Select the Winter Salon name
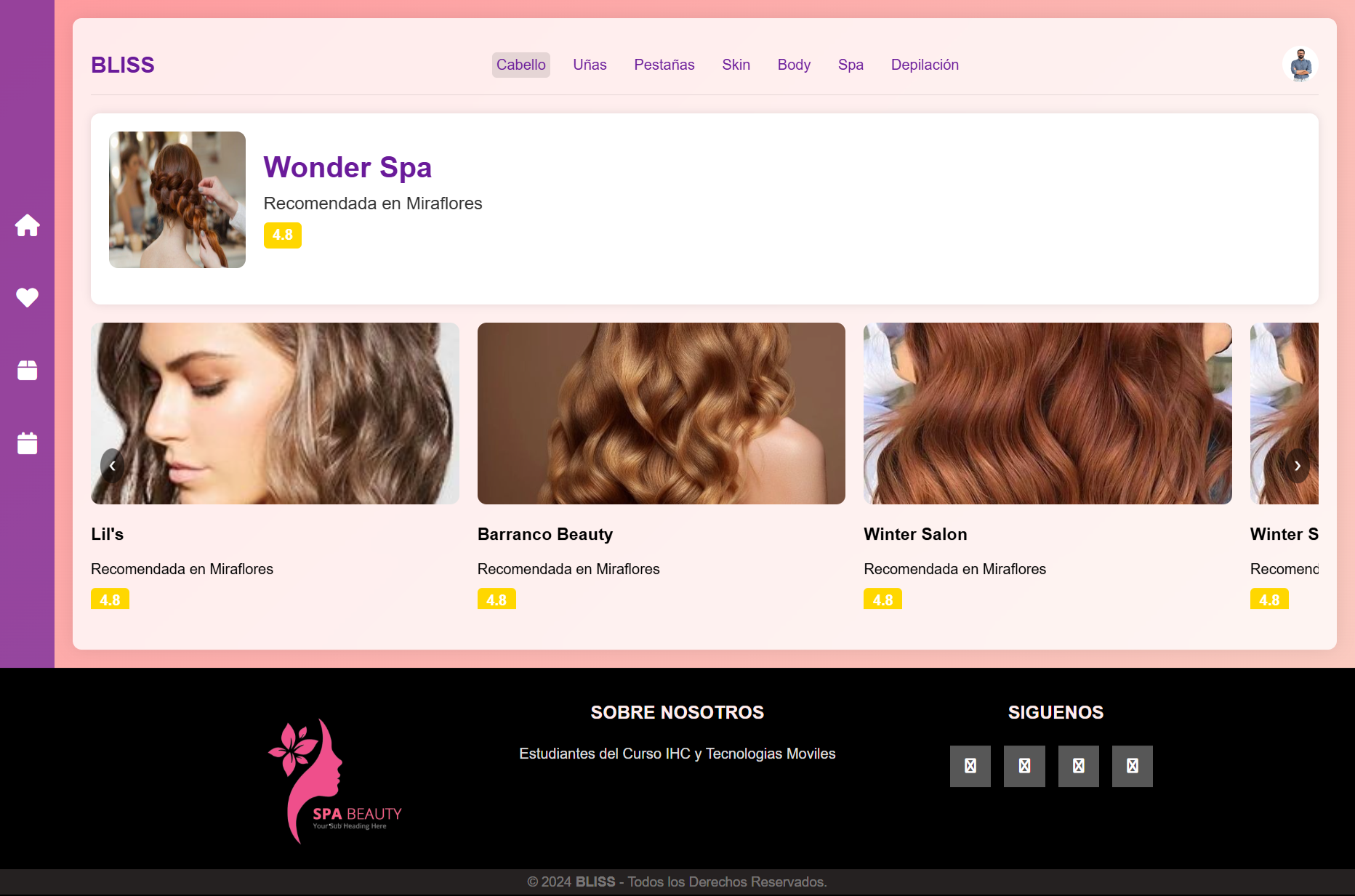Image resolution: width=1355 pixels, height=896 pixels. pos(915,534)
